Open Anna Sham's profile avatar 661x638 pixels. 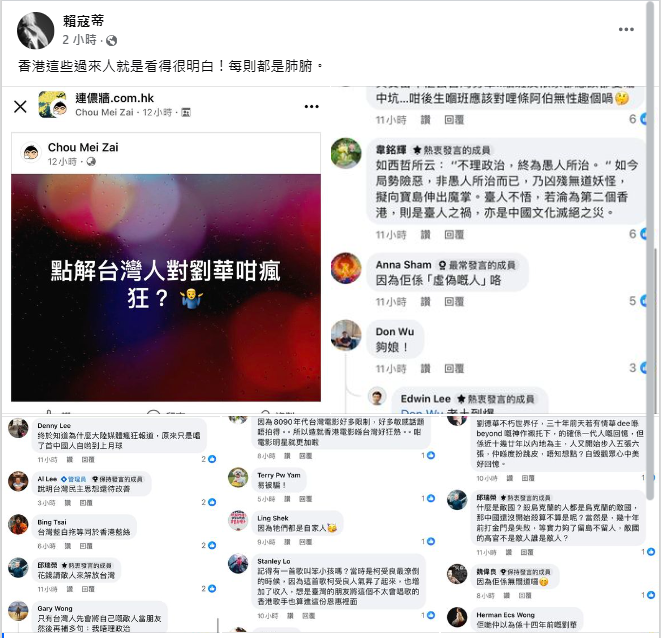pos(346,268)
